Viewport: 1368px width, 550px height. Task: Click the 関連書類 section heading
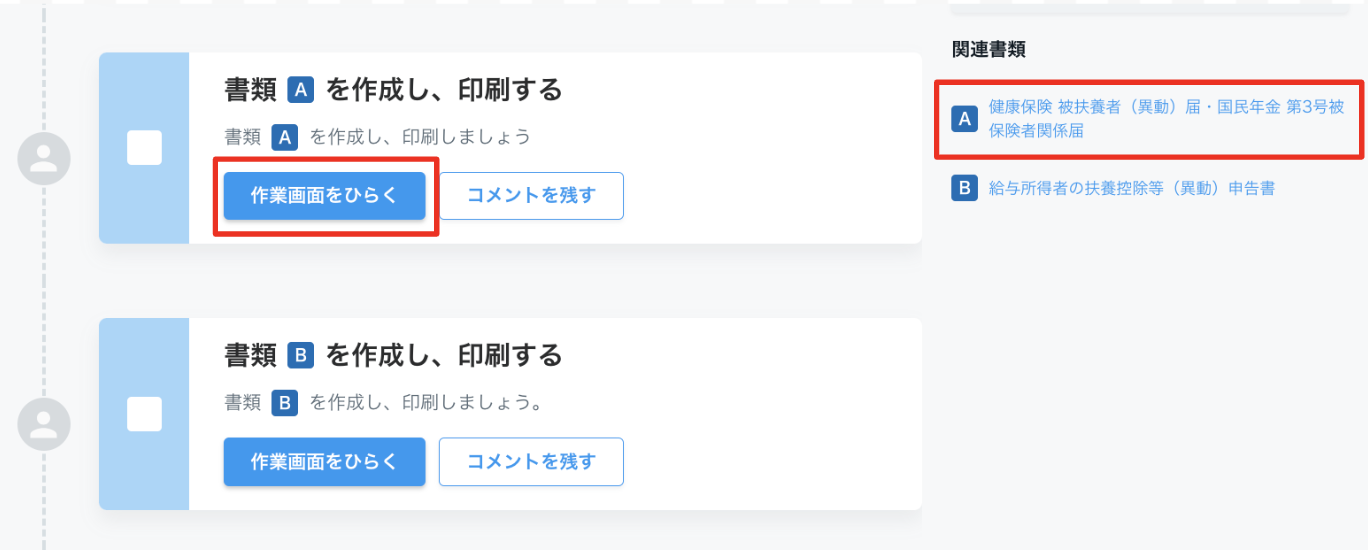pyautogui.click(x=989, y=49)
